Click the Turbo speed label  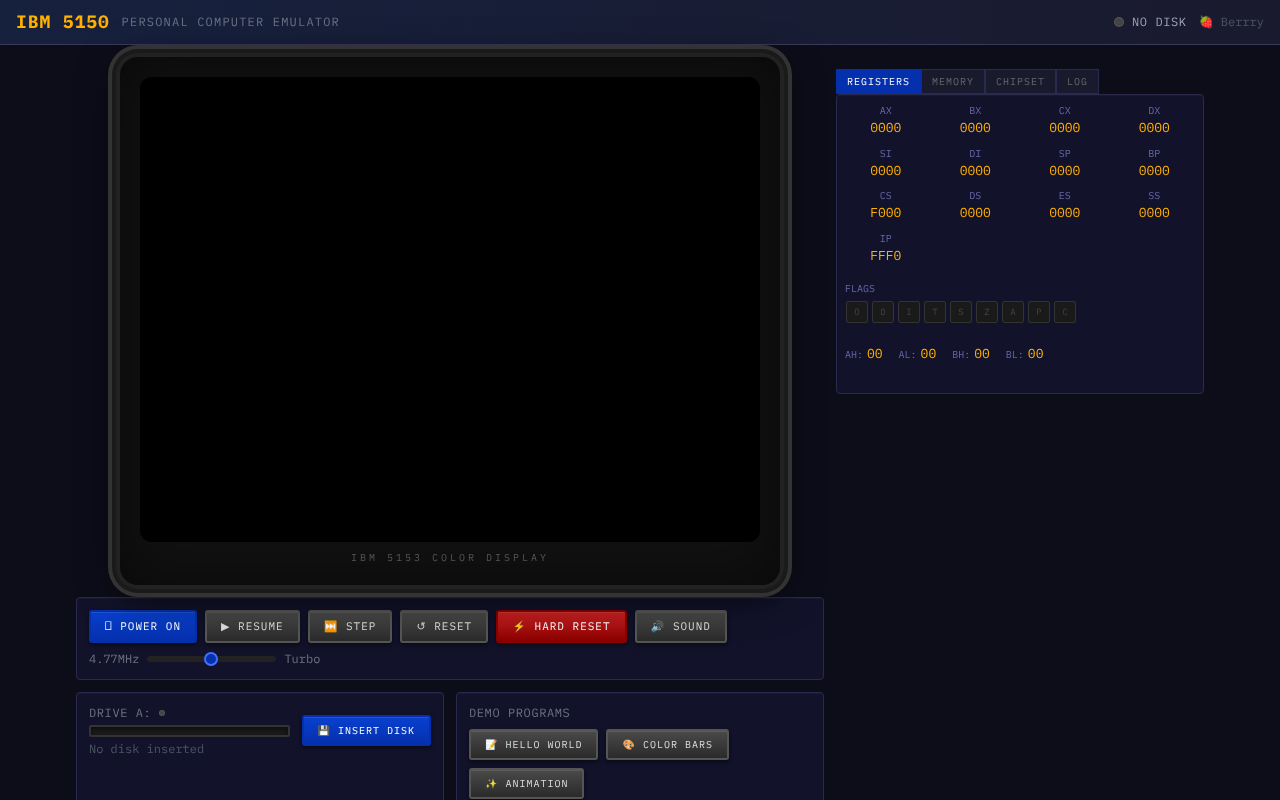click(x=302, y=659)
